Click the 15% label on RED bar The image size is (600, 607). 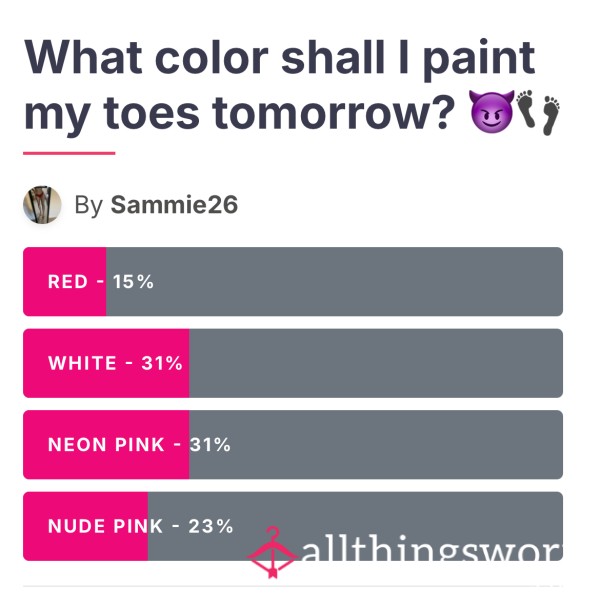click(x=133, y=282)
